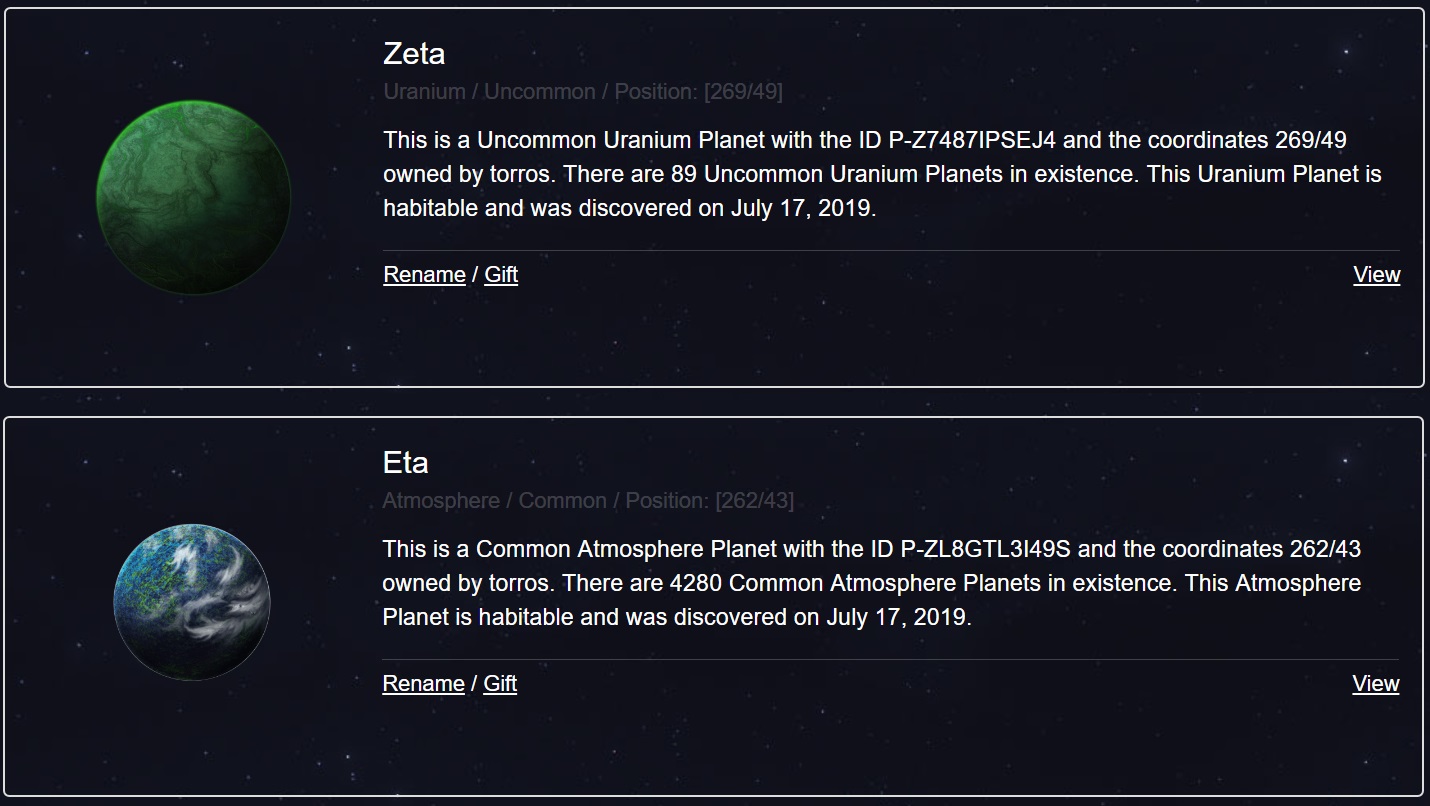Click the Atmosphere / Common position subtitle
This screenshot has height=806, width=1430.
point(587,501)
